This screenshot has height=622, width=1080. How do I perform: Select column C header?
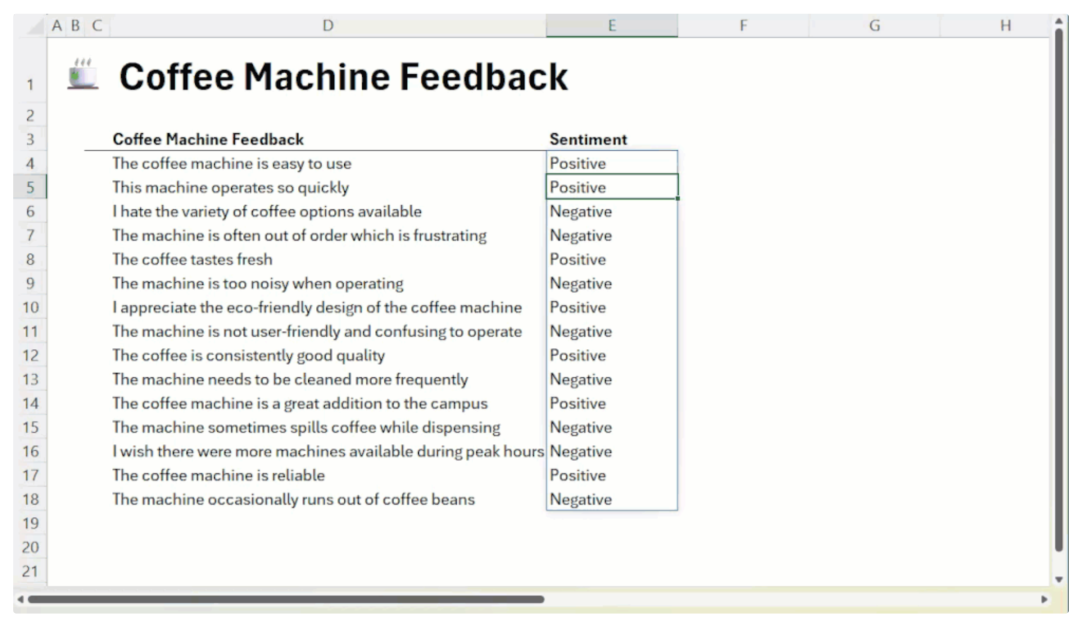[x=97, y=25]
